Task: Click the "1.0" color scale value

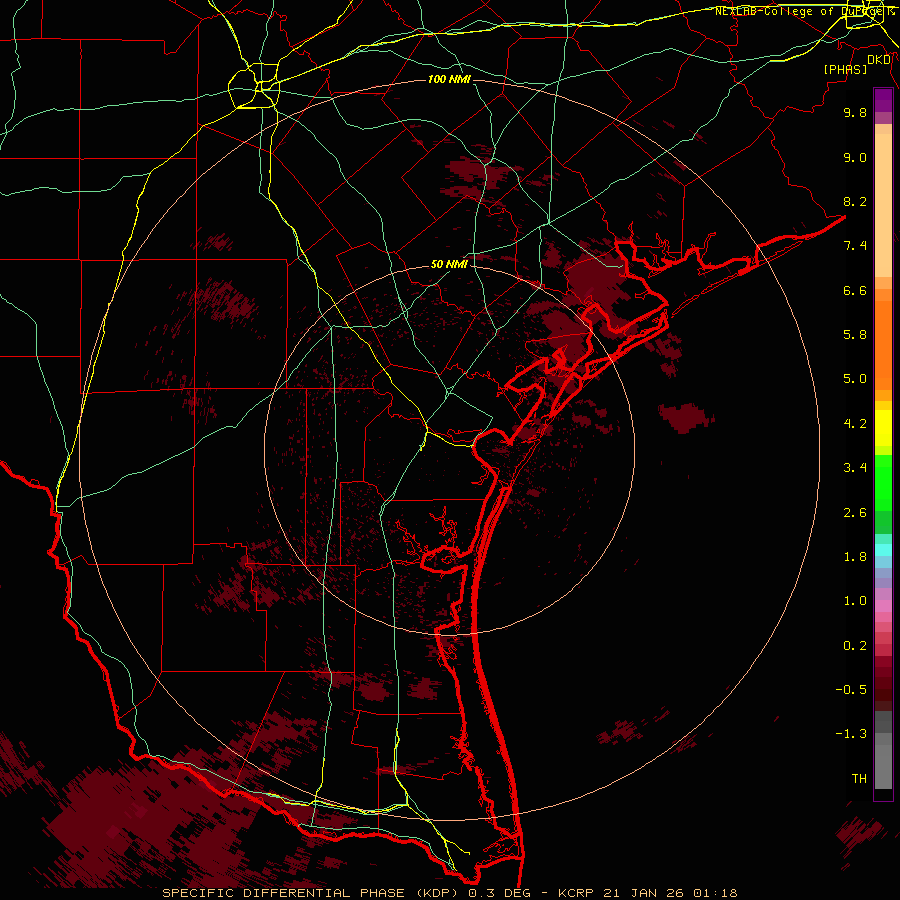Action: 855,601
